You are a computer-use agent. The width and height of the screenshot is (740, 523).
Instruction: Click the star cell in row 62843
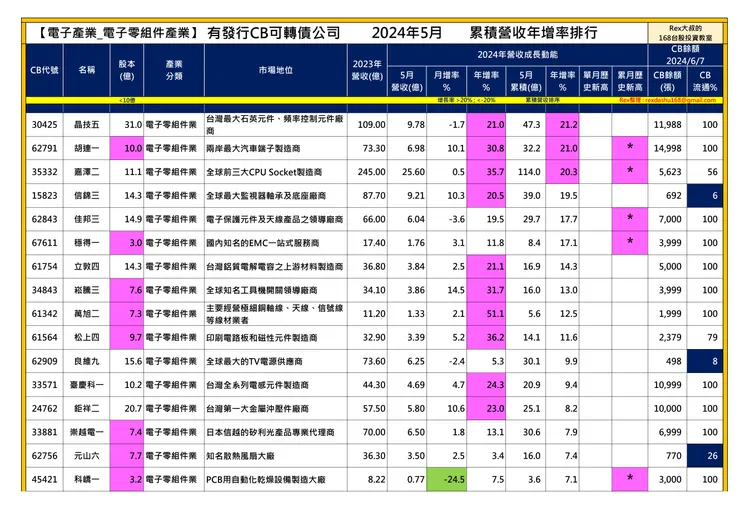[x=630, y=219]
